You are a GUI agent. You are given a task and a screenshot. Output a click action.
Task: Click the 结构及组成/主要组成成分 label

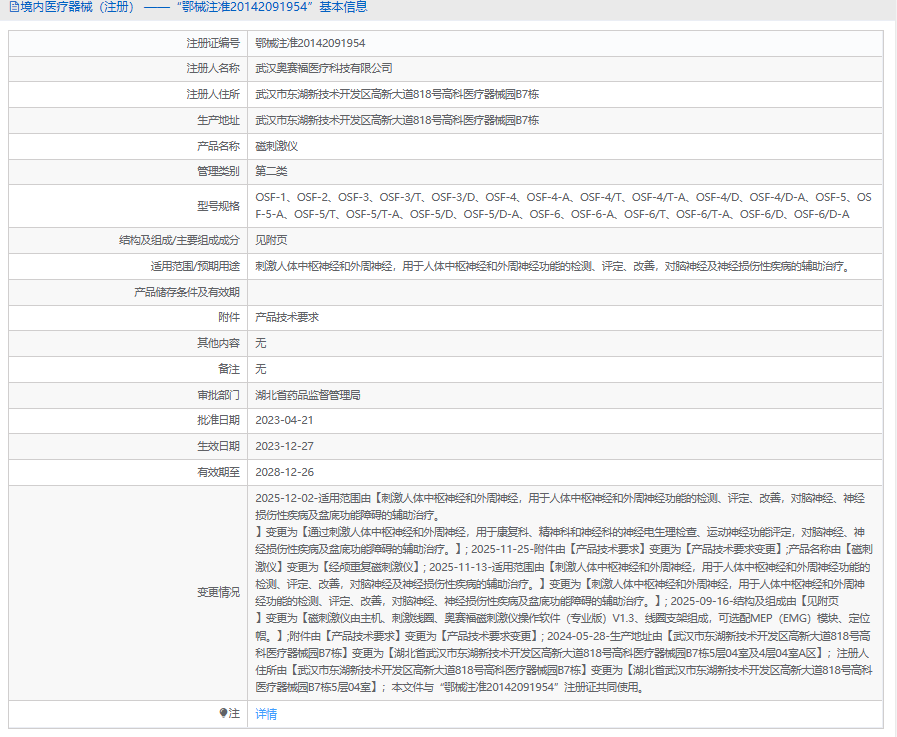tap(179, 240)
